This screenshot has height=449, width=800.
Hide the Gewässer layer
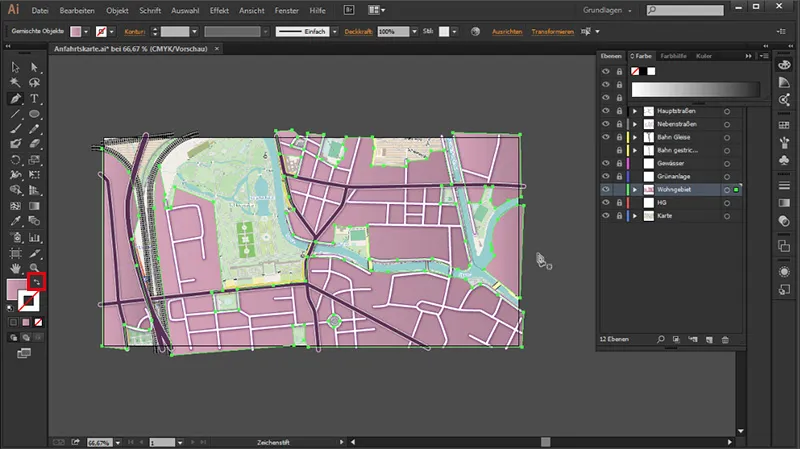606,163
